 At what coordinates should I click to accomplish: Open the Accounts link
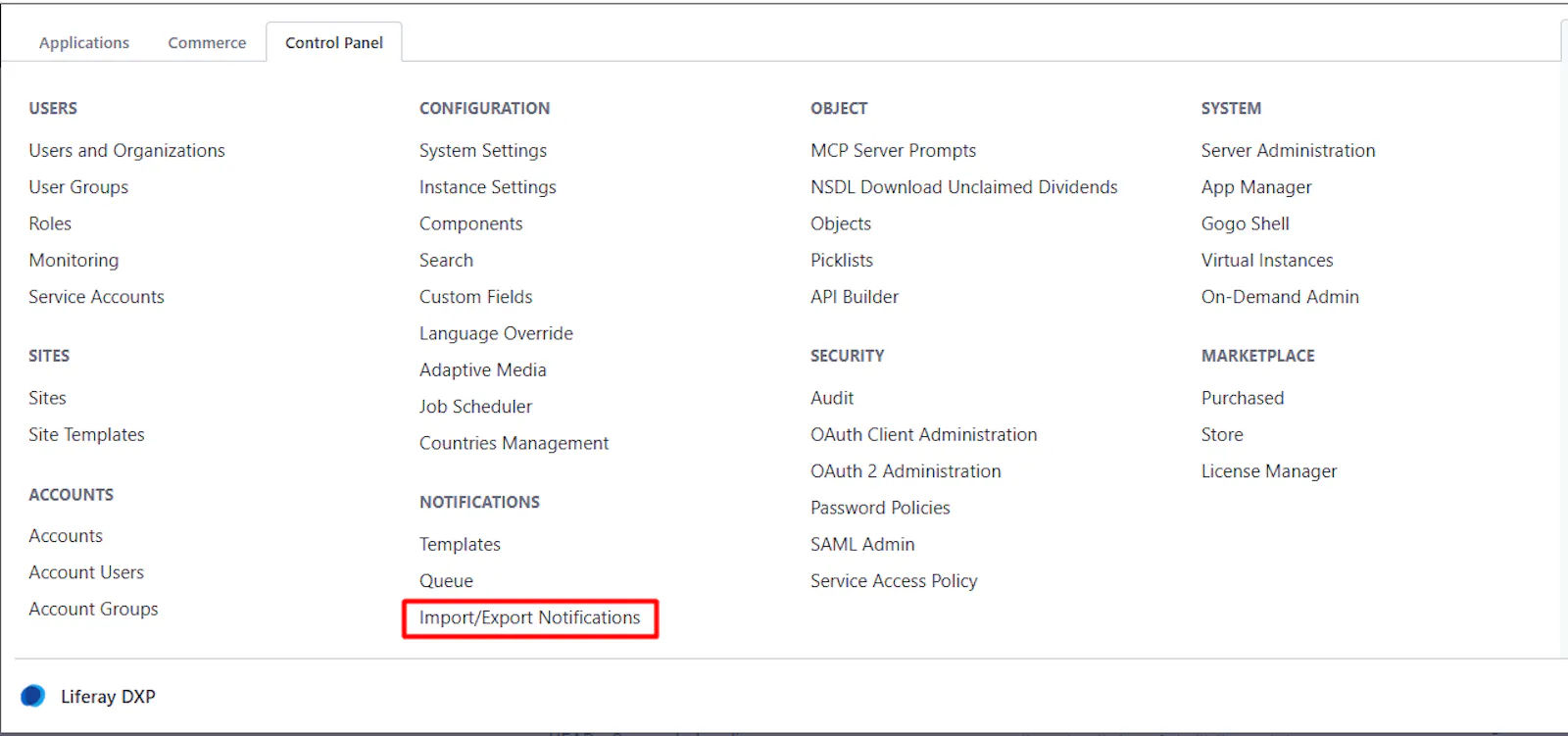tap(66, 536)
